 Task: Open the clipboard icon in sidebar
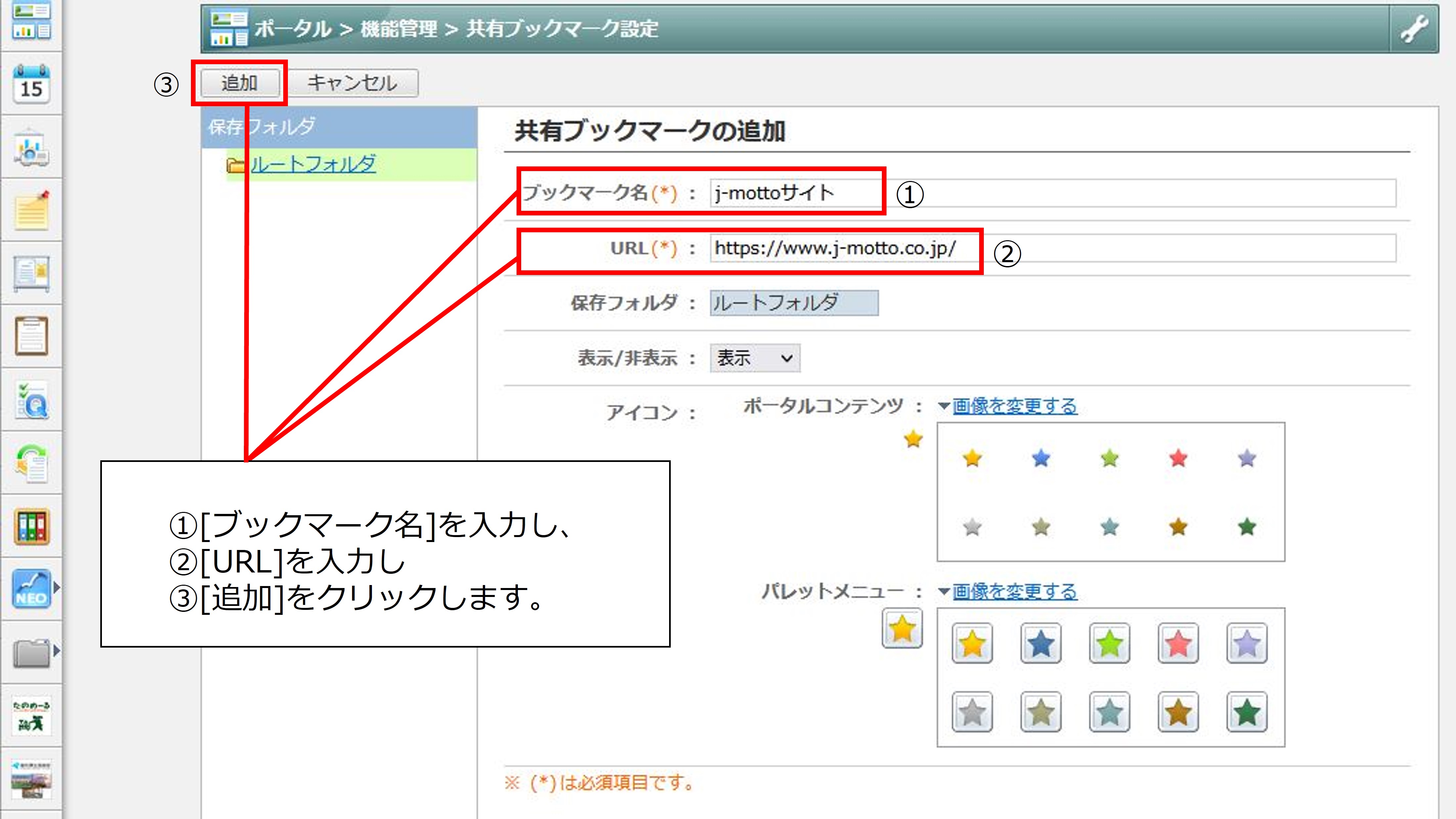tap(31, 336)
